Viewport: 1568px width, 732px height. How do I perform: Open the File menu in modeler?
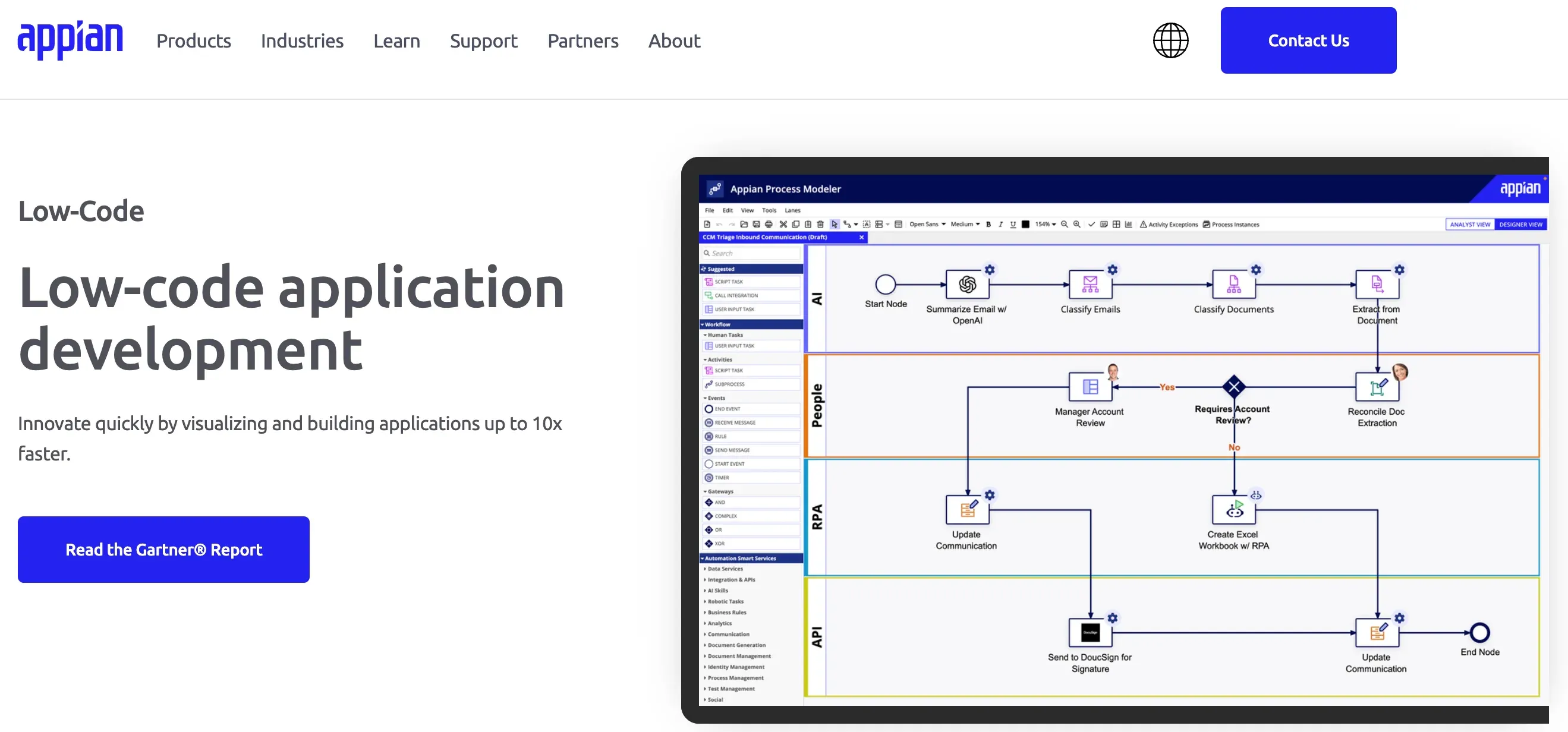coord(710,210)
